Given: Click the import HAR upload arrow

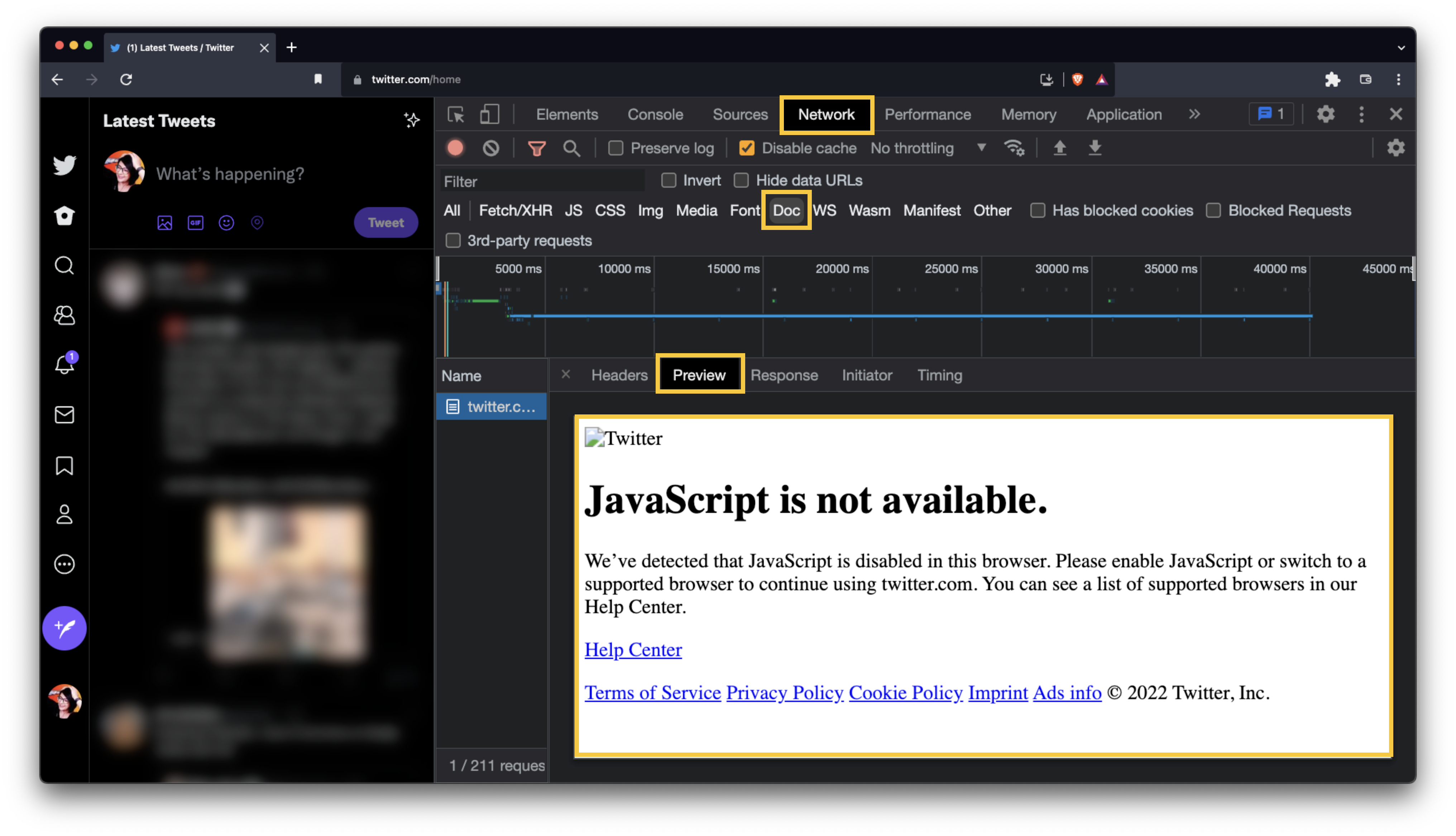Looking at the screenshot, I should point(1060,148).
